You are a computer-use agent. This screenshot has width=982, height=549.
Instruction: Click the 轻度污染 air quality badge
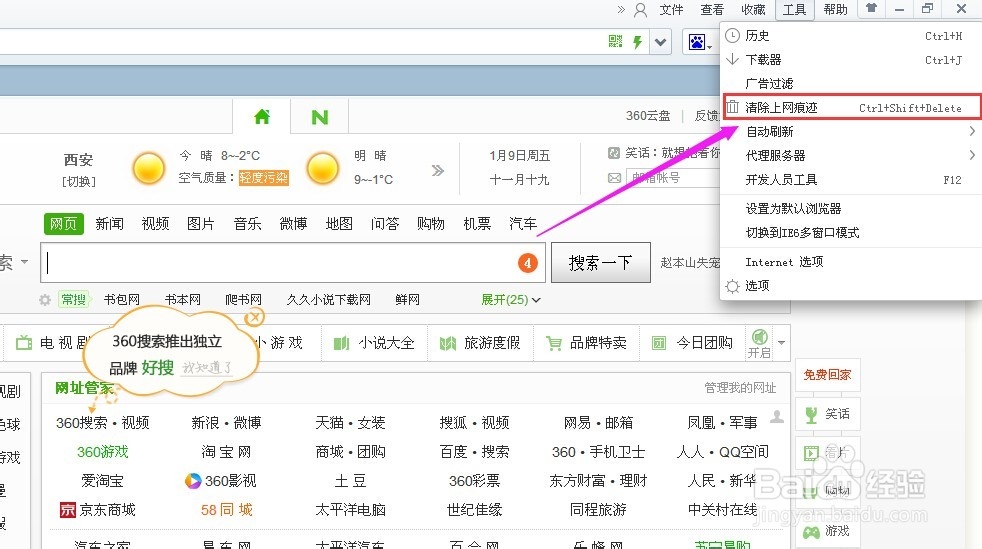(x=264, y=178)
